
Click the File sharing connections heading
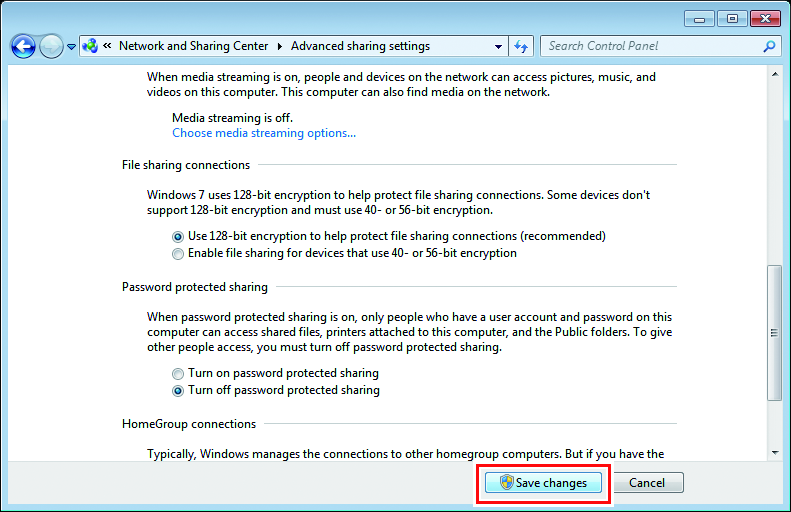[x=186, y=165]
